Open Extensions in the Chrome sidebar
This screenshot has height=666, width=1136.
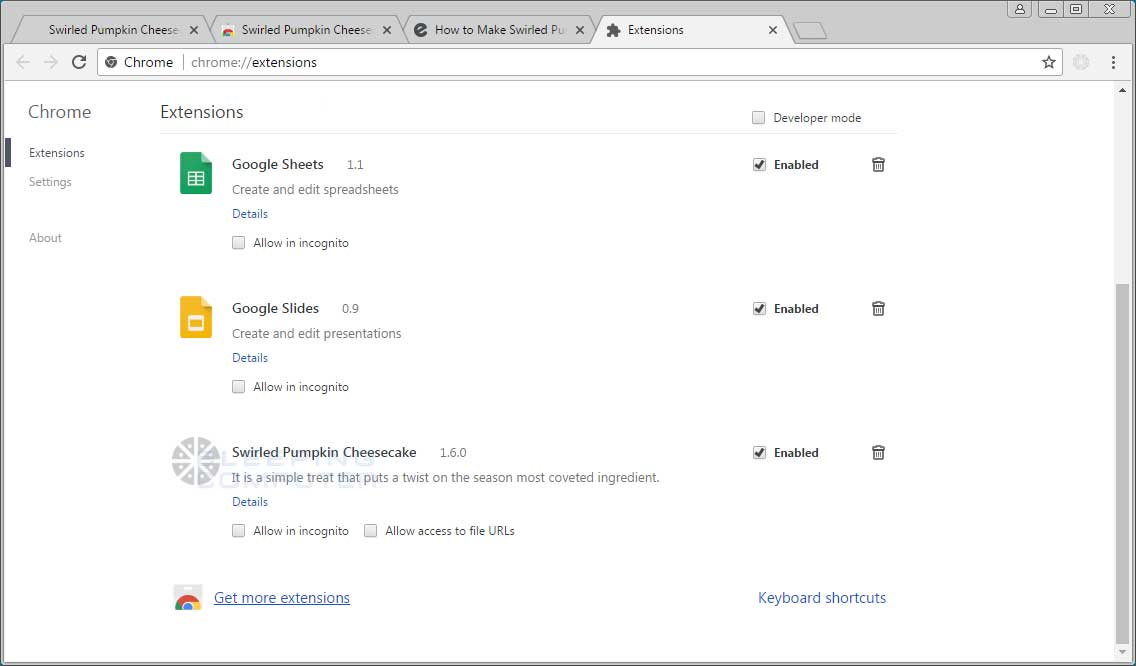click(57, 153)
